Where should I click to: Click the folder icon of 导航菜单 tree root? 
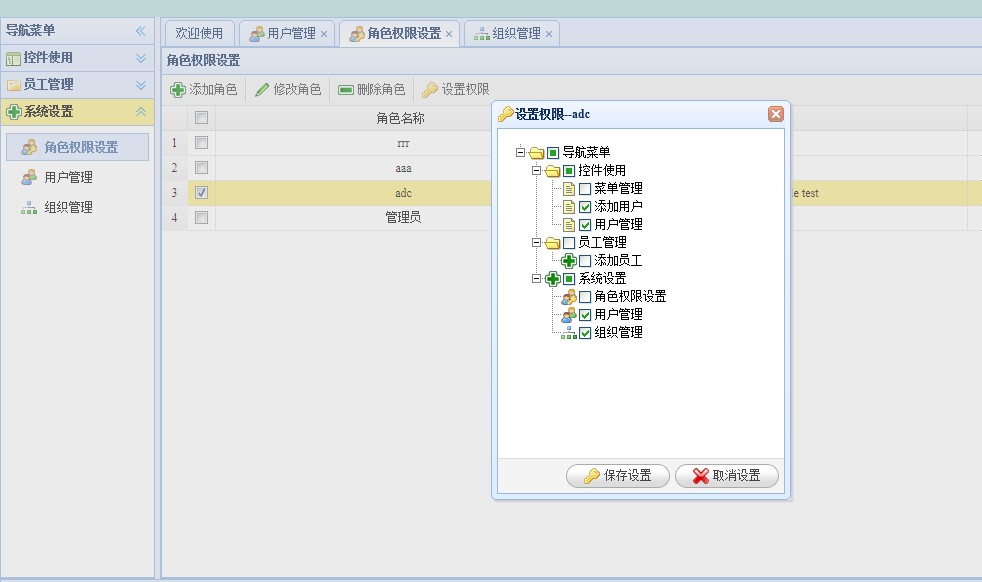tap(537, 153)
